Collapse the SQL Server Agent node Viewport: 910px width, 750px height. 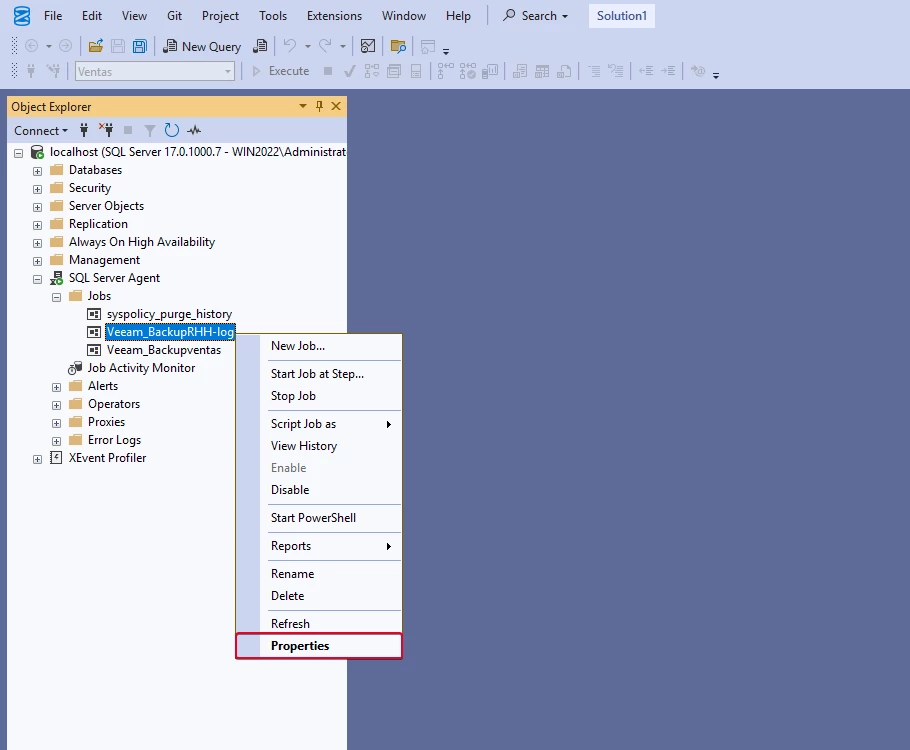click(37, 279)
